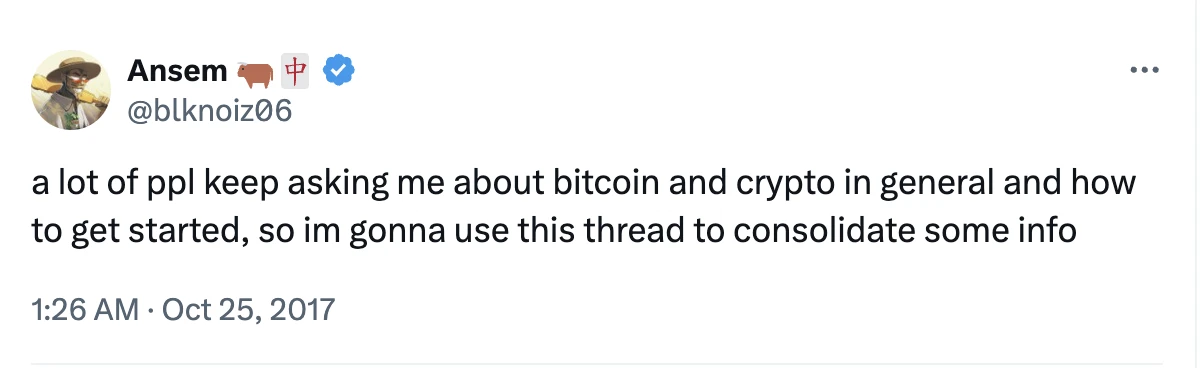The width and height of the screenshot is (1202, 368).
Task: Visit the @blknoiz06 handle link
Action: [x=209, y=111]
